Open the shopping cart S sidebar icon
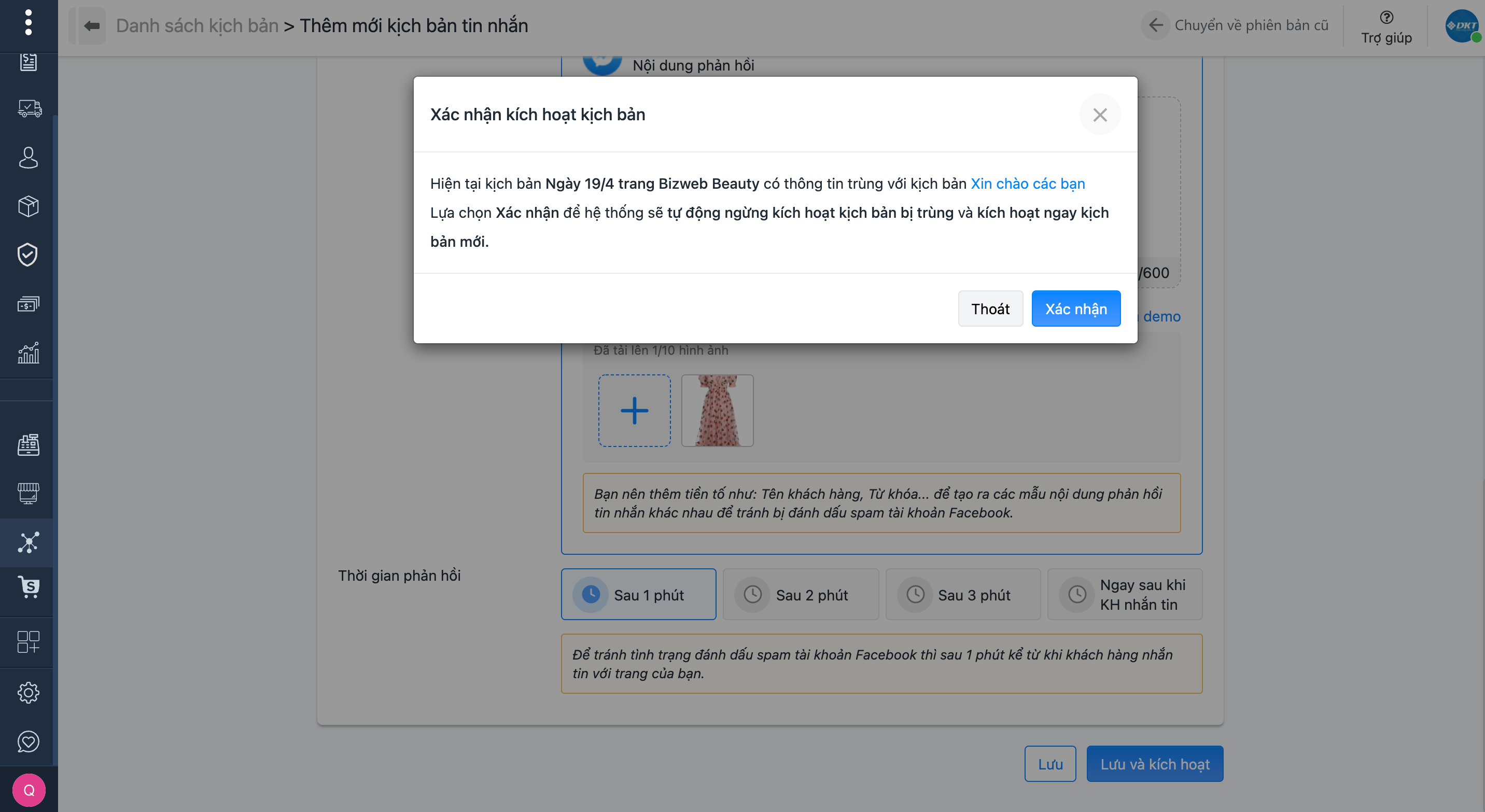Viewport: 1485px width, 812px height. [x=27, y=587]
